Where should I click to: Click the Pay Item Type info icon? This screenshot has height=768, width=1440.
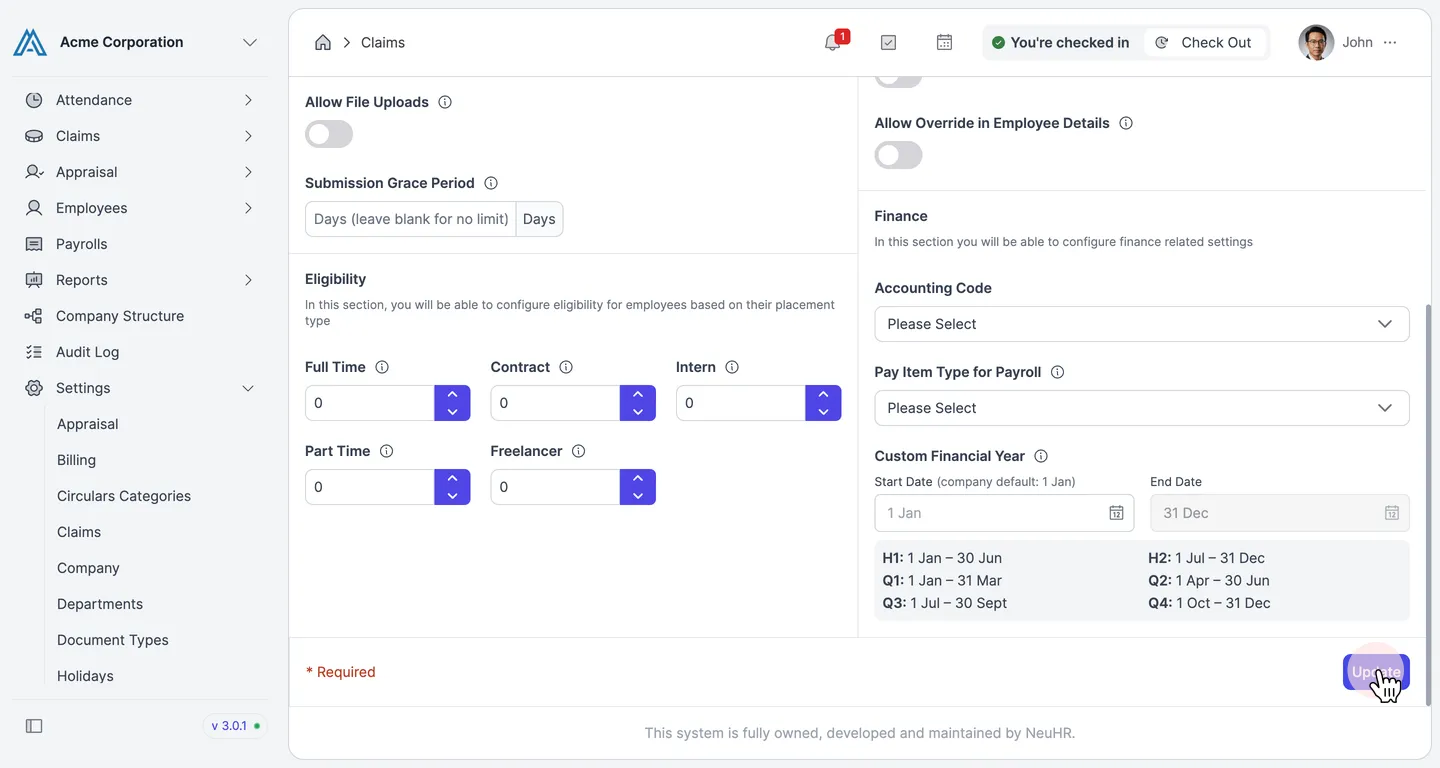click(x=1058, y=372)
